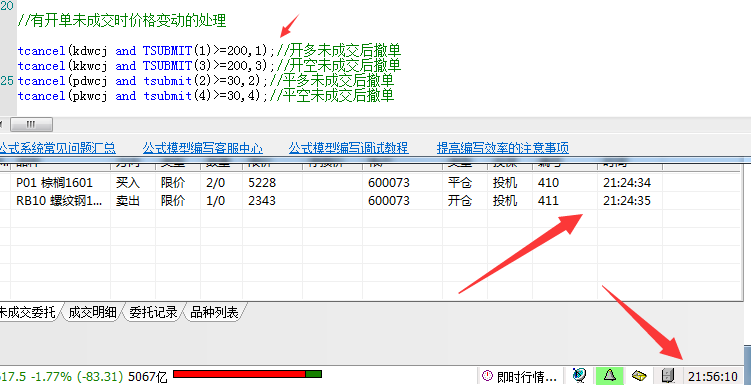Click the 平仓 cell in palm row
Screen dimensions: 751x385
point(465,182)
